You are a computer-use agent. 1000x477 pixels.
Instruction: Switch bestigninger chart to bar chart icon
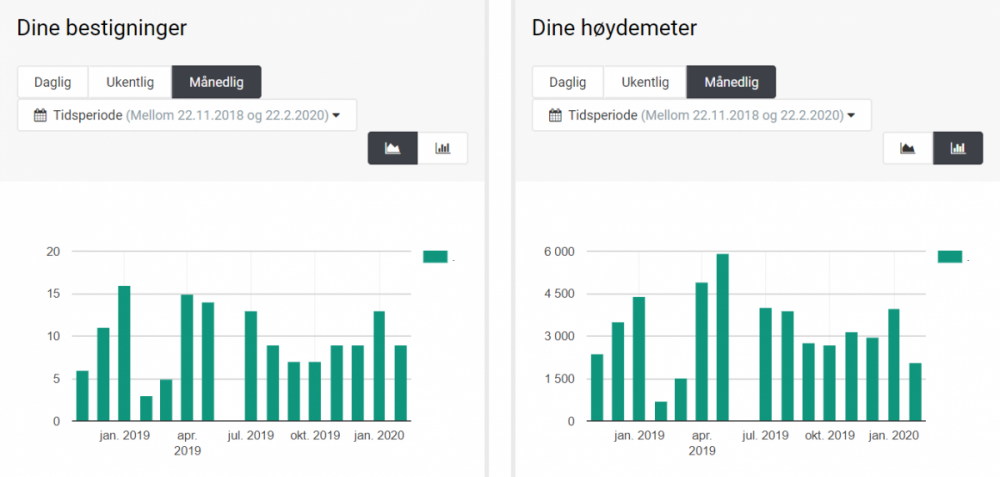pyautogui.click(x=442, y=148)
